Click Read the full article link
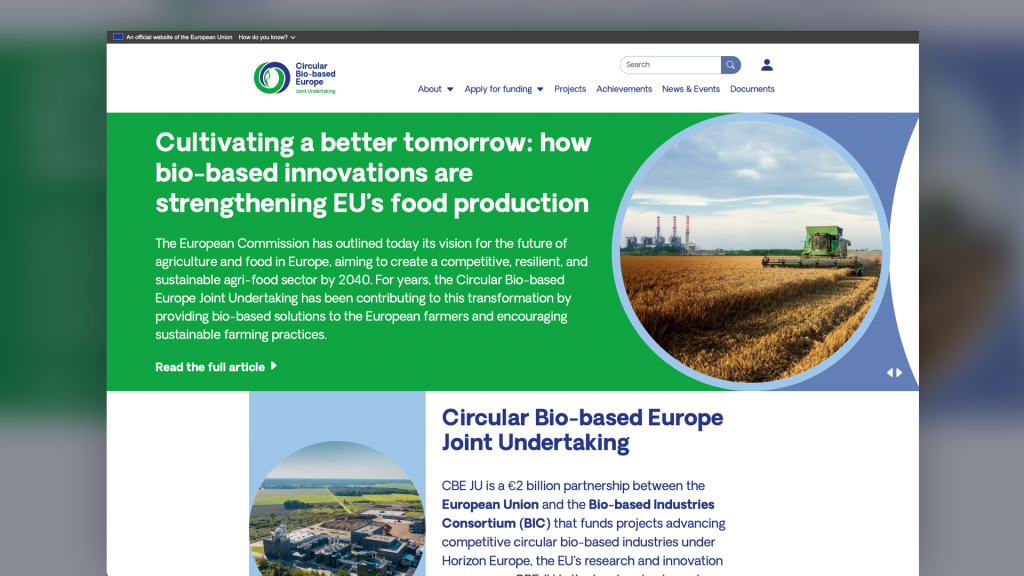Screen dimensions: 1024x576 (x=210, y=367)
